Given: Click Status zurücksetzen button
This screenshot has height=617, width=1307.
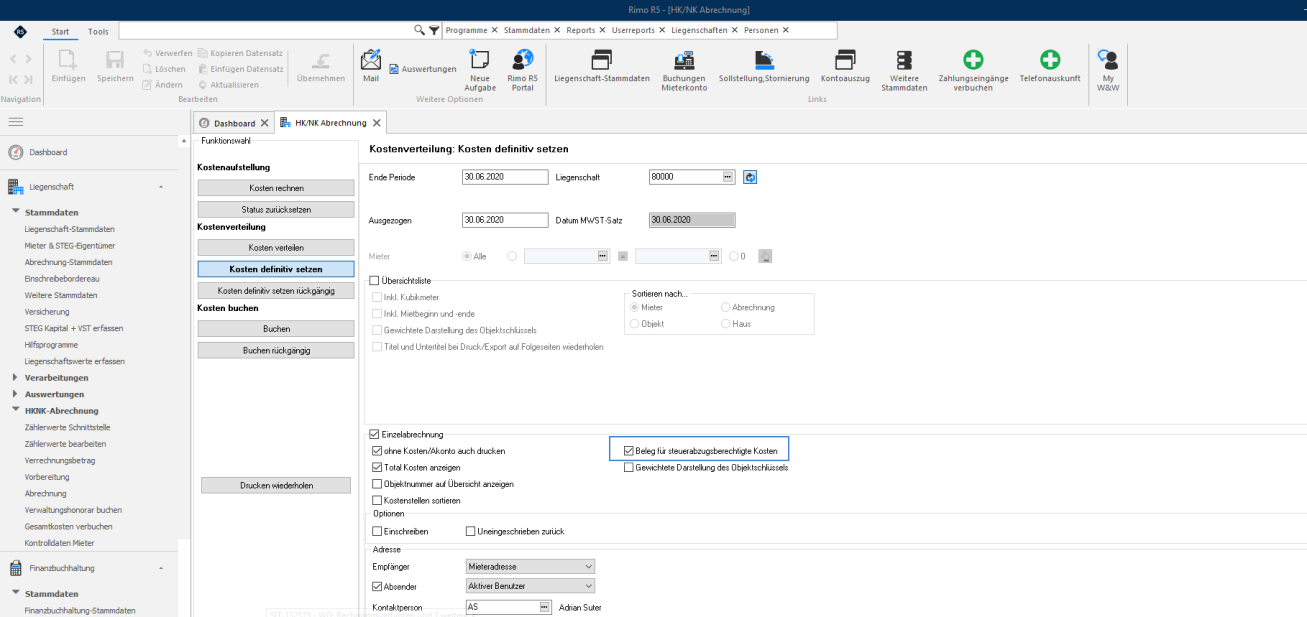Looking at the screenshot, I should [x=276, y=210].
